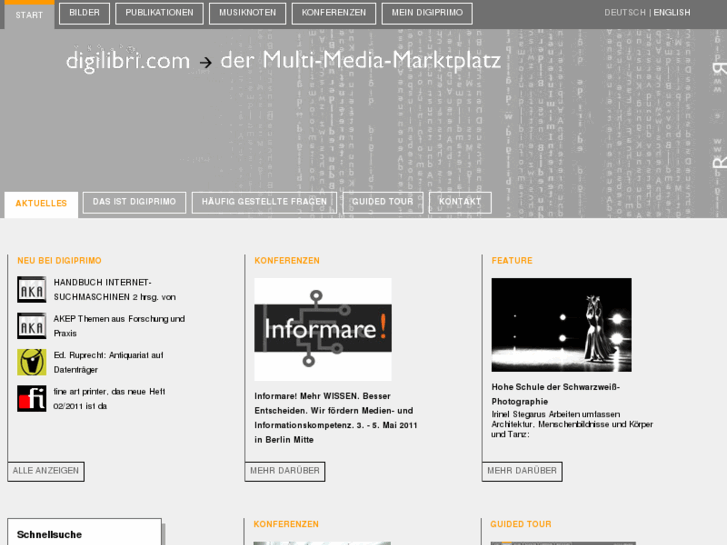Open the black-and-white dancer feature photo

[561, 325]
